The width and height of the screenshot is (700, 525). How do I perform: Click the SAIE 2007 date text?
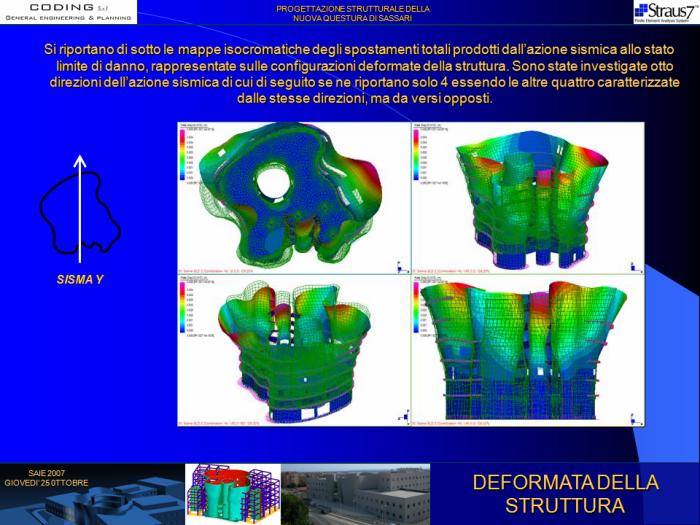click(x=47, y=477)
